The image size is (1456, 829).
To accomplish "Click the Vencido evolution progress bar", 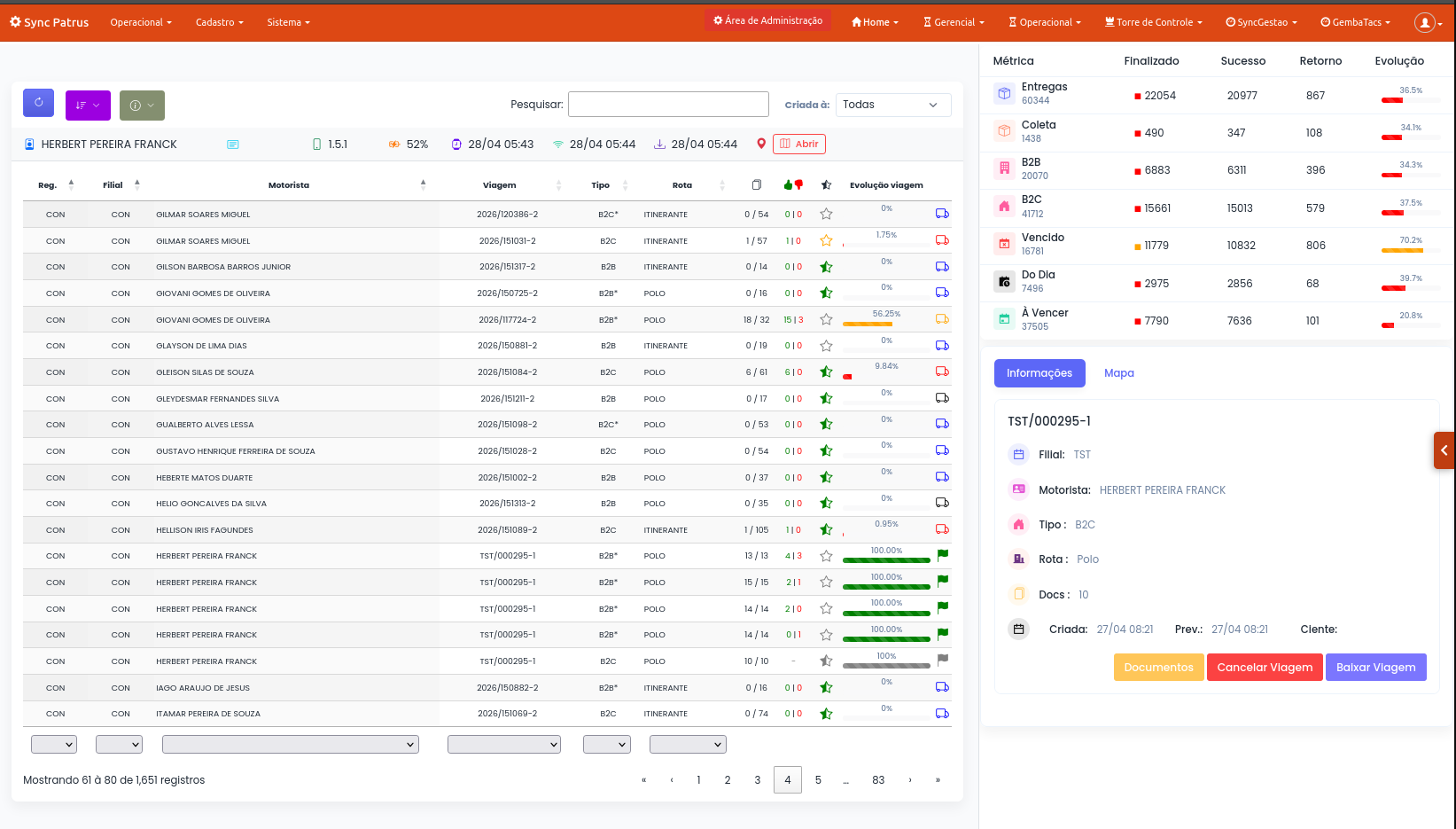I will (1411, 250).
